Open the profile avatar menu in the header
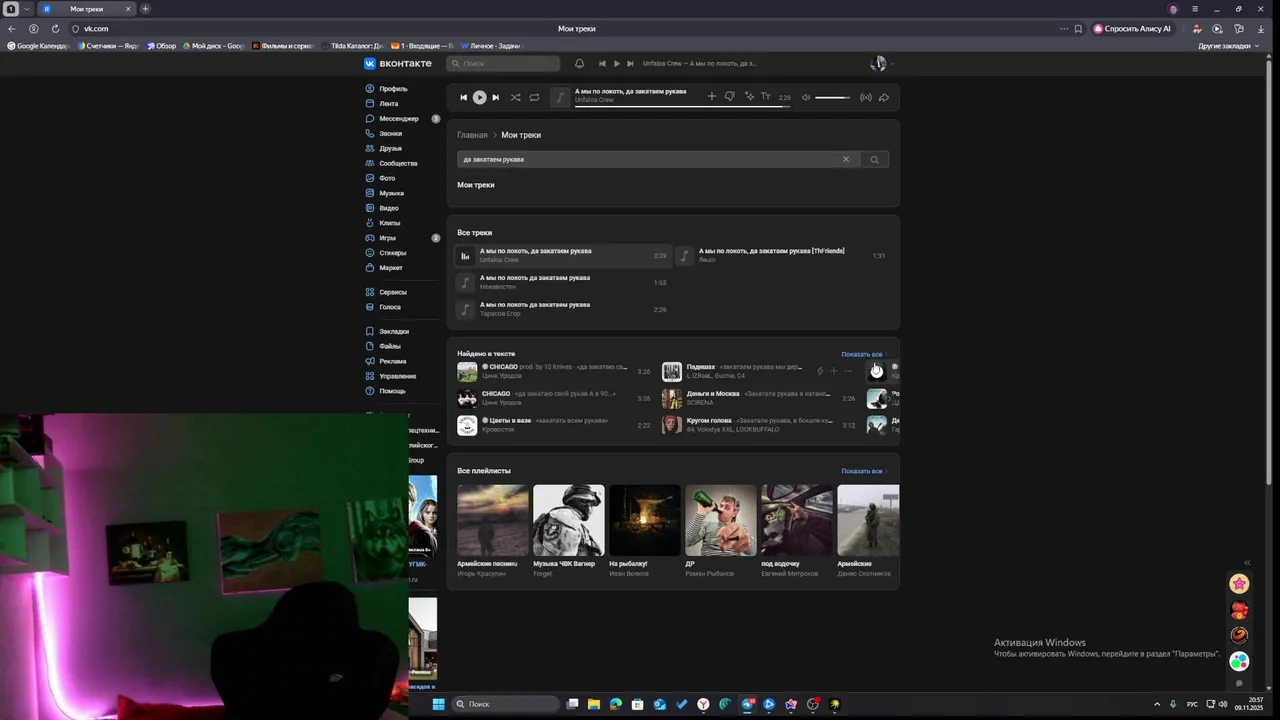The height and width of the screenshot is (720, 1280). click(x=879, y=63)
